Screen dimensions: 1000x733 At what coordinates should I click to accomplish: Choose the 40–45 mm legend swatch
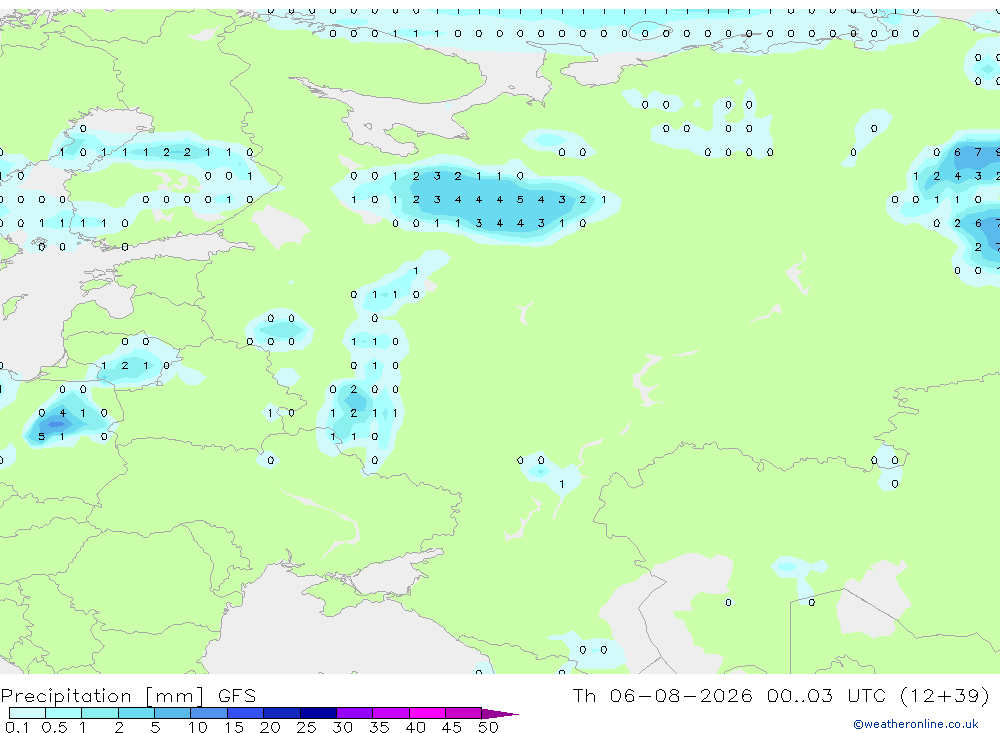coord(427,713)
